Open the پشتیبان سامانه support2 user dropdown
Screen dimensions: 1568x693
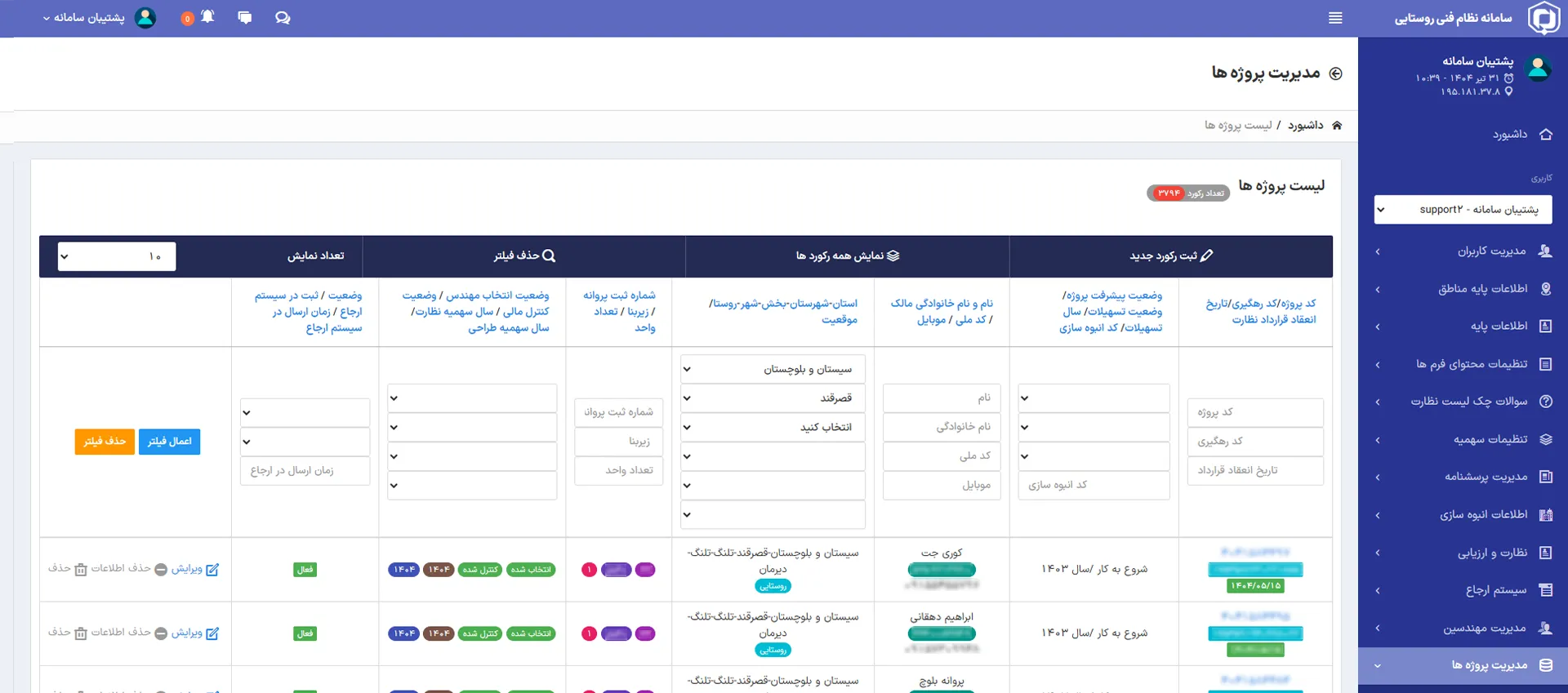pos(1463,210)
